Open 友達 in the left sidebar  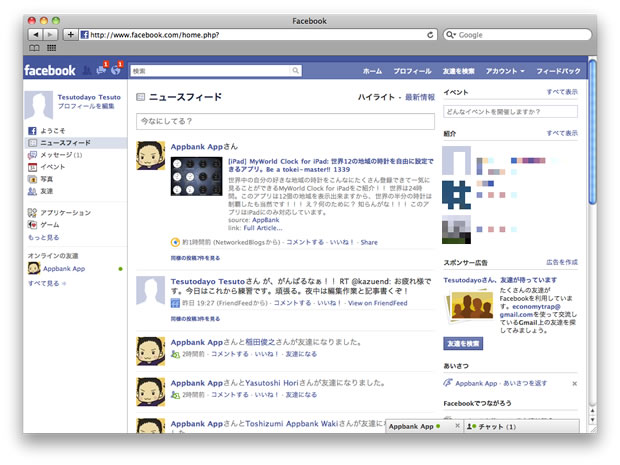40,191
